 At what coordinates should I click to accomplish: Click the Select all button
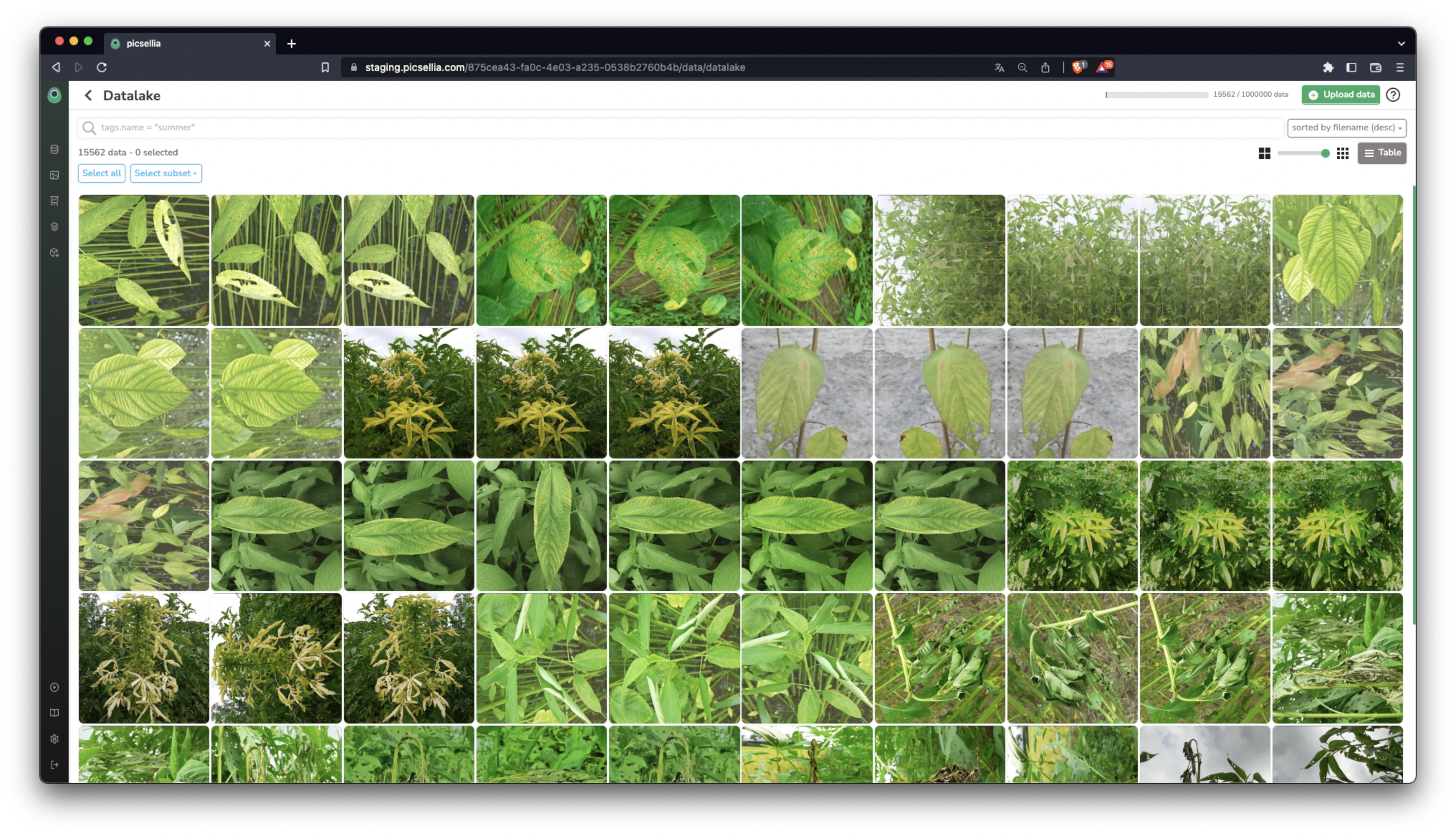[x=102, y=173]
